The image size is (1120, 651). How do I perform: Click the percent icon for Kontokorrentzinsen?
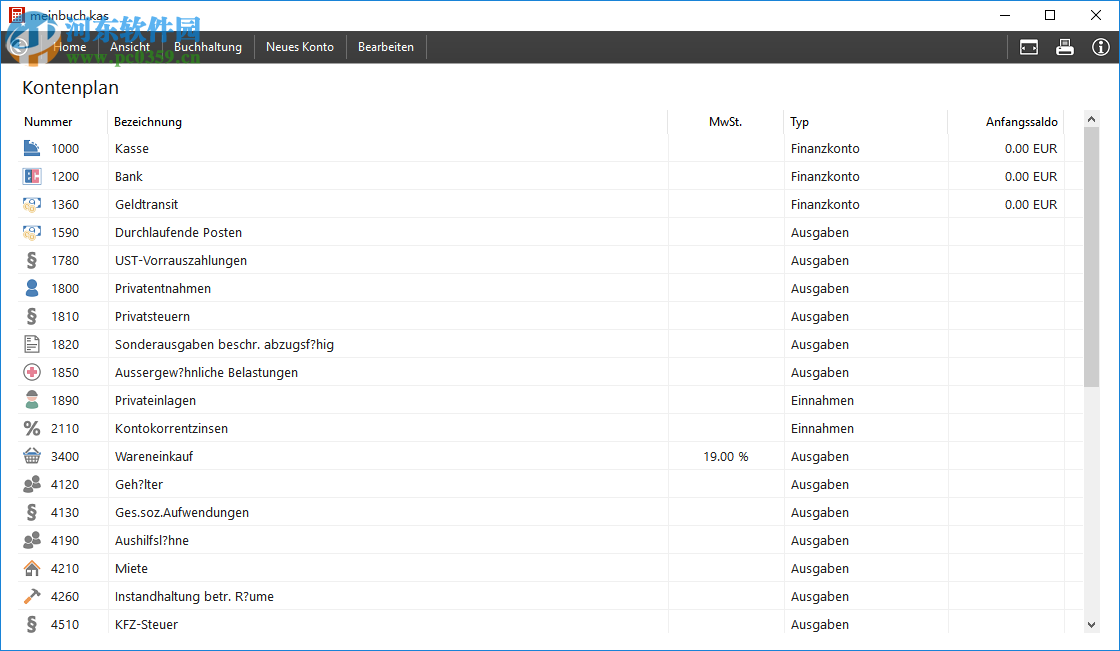pos(31,428)
